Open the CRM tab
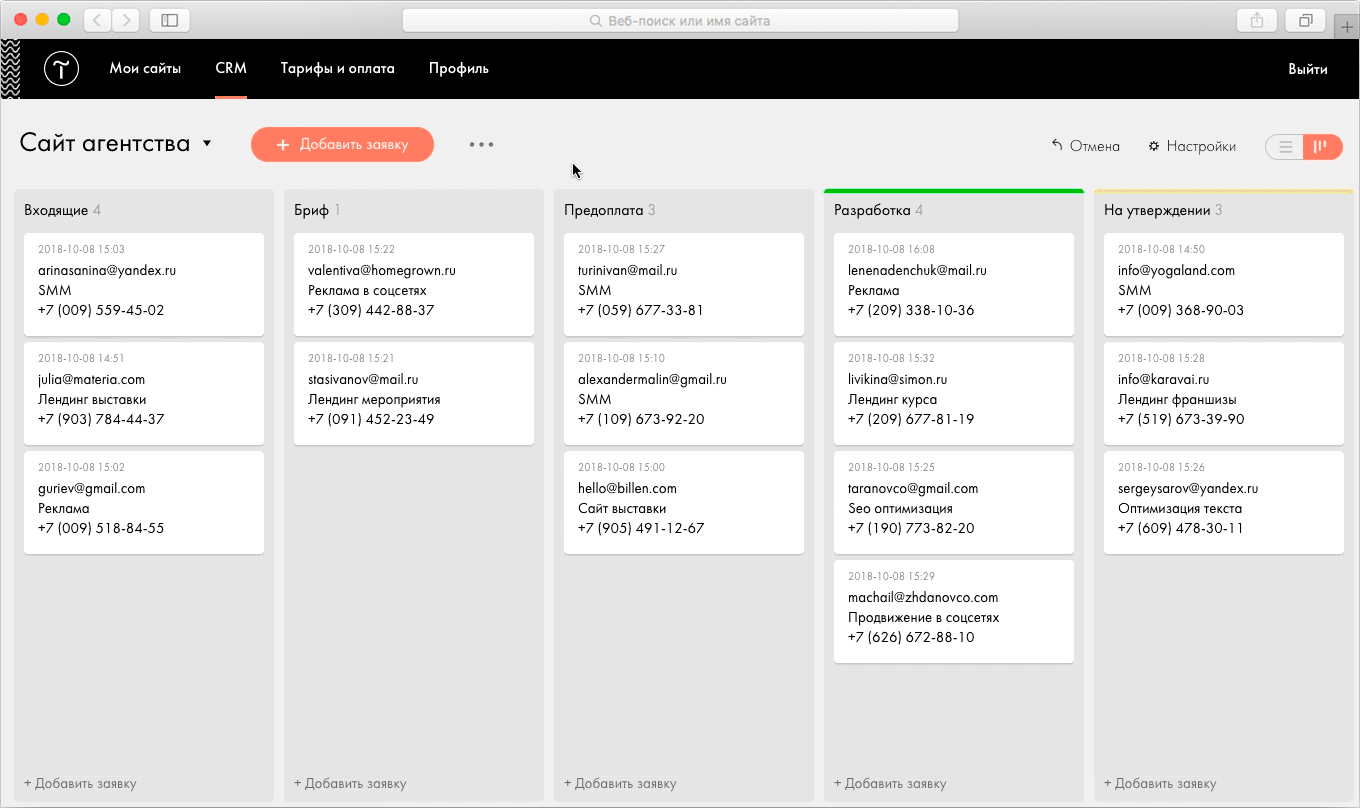Image resolution: width=1360 pixels, height=808 pixels. 231,69
